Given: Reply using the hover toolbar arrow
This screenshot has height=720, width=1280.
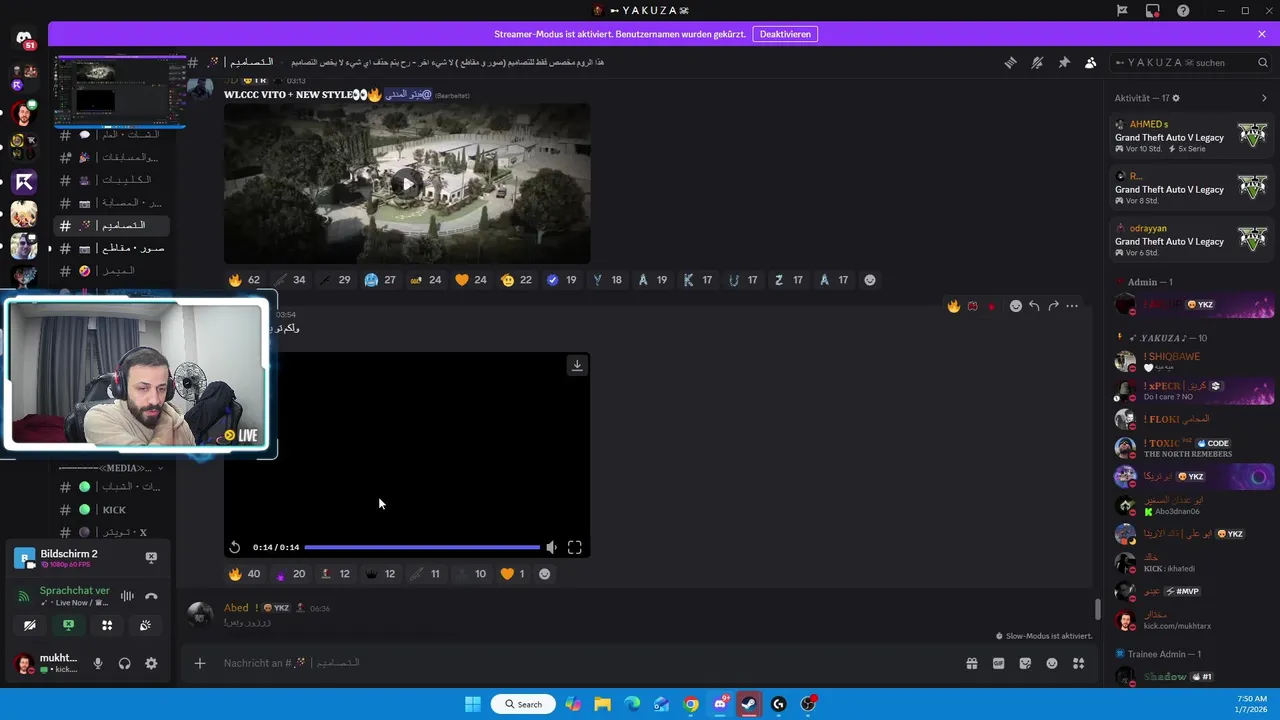Looking at the screenshot, I should 1034,306.
